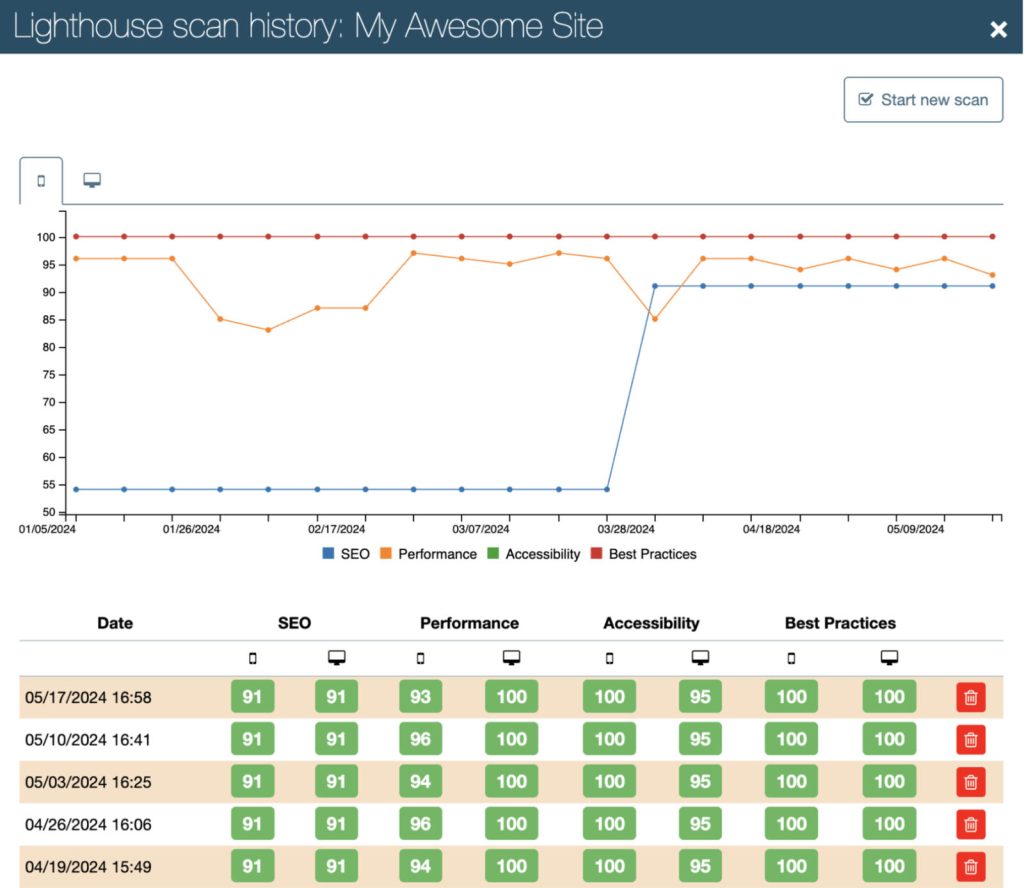Click the SEO column header
Viewport: 1024px width, 888px height.
pyautogui.click(x=295, y=623)
